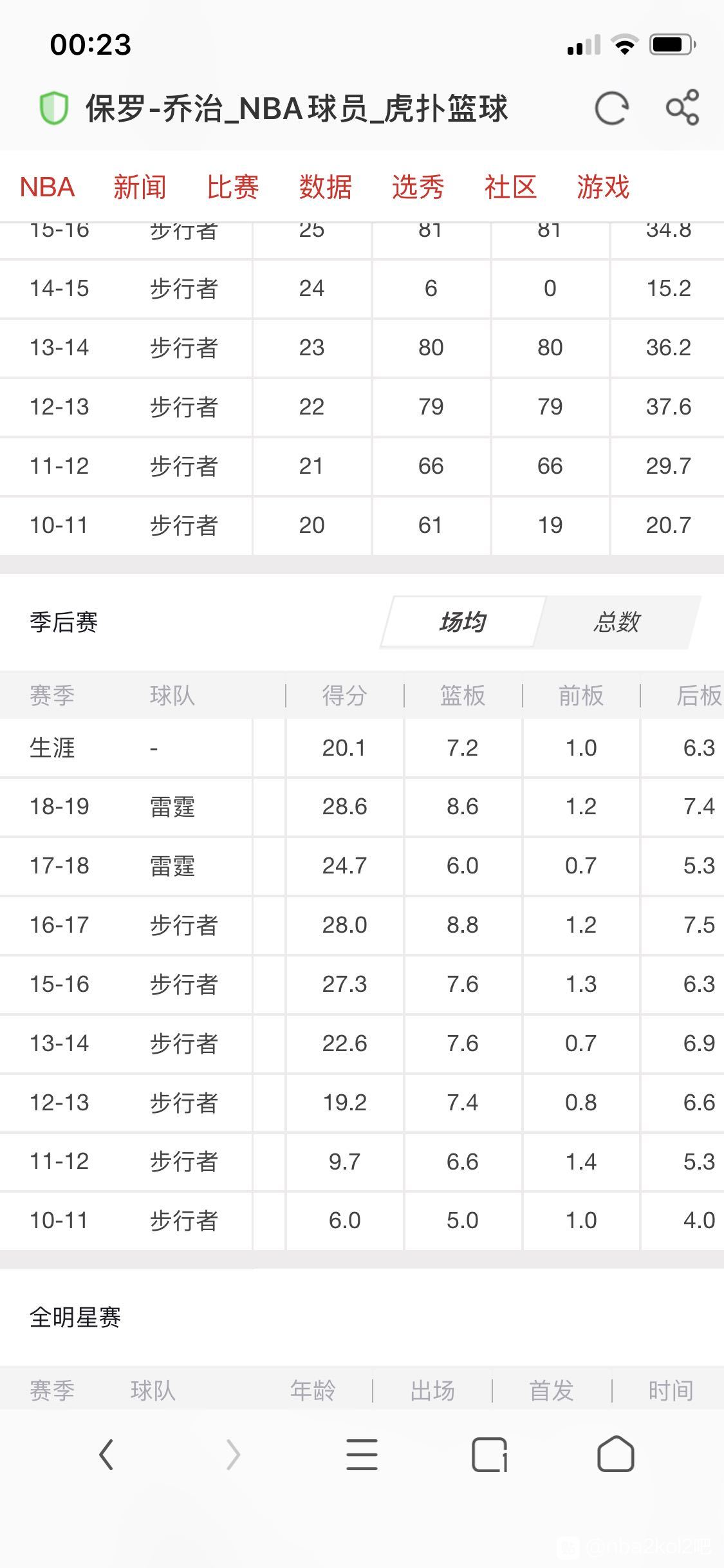Viewport: 724px width, 1568px height.
Task: Select the 18-19 雷霆 playoff row
Action: pyautogui.click(x=362, y=807)
